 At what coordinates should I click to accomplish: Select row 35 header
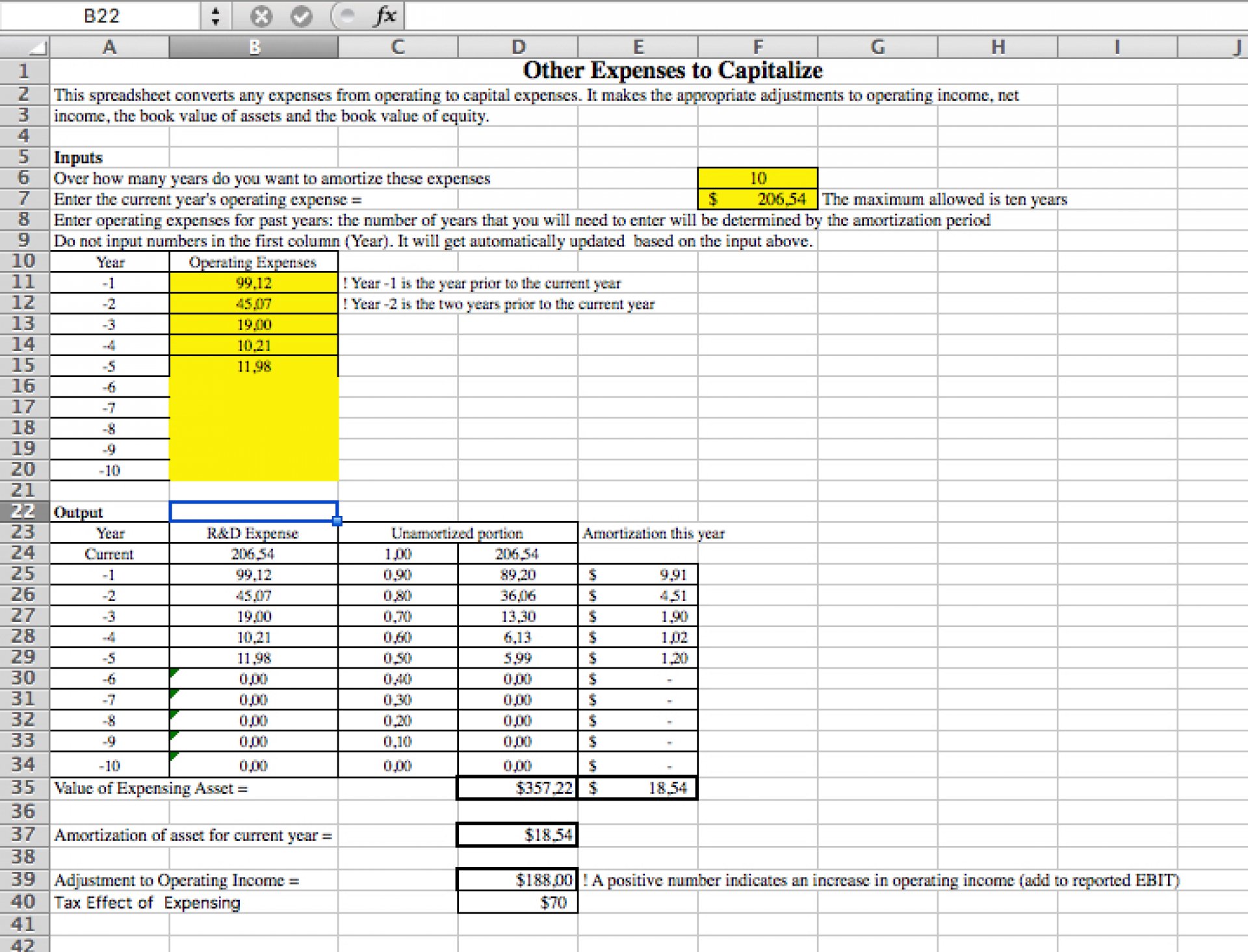[25, 788]
